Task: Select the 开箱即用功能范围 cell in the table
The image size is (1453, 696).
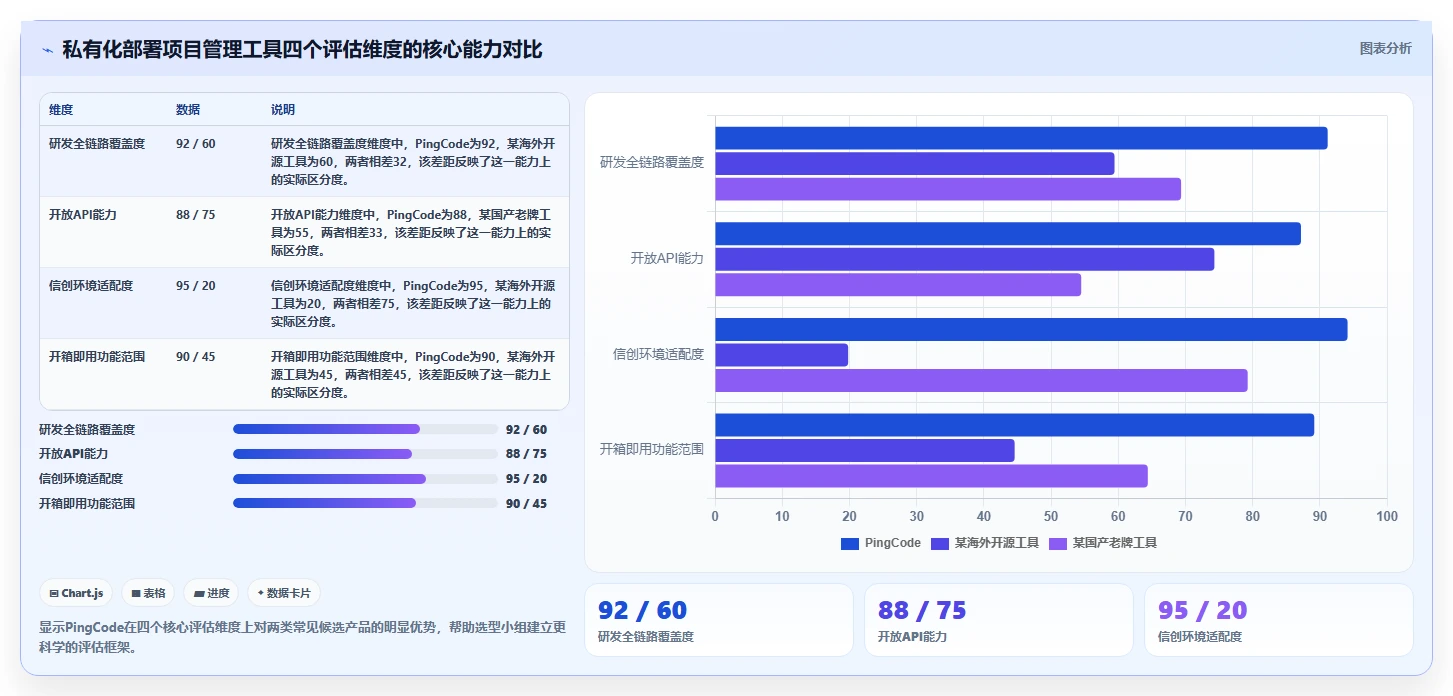Action: [97, 357]
